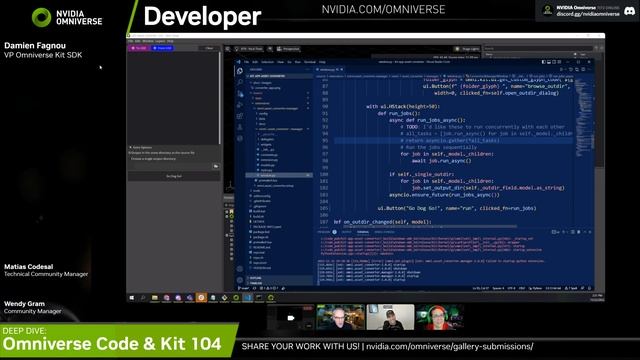This screenshot has width=640, height=360.
Task: Toggle the VS Code secondary side bar layout icon
Action: [x=554, y=62]
